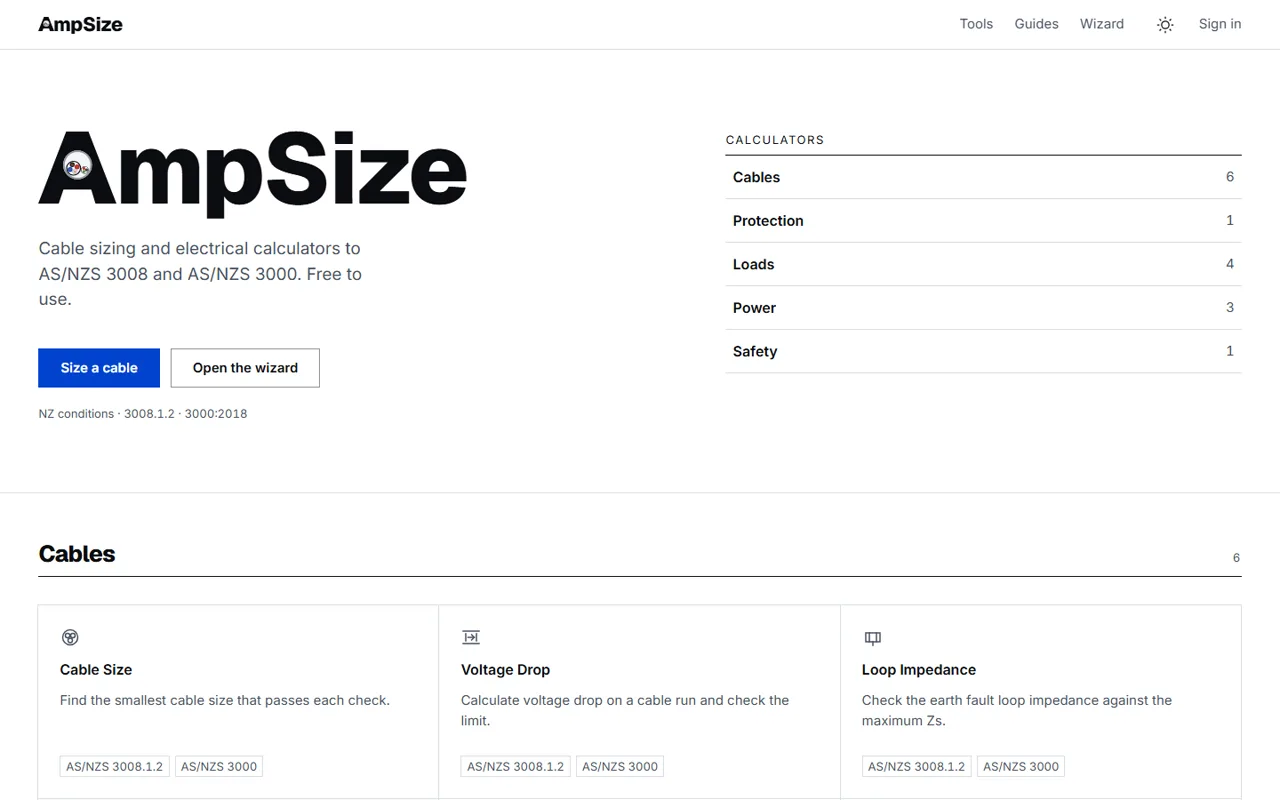Click the Cable Size card icon

pos(70,637)
